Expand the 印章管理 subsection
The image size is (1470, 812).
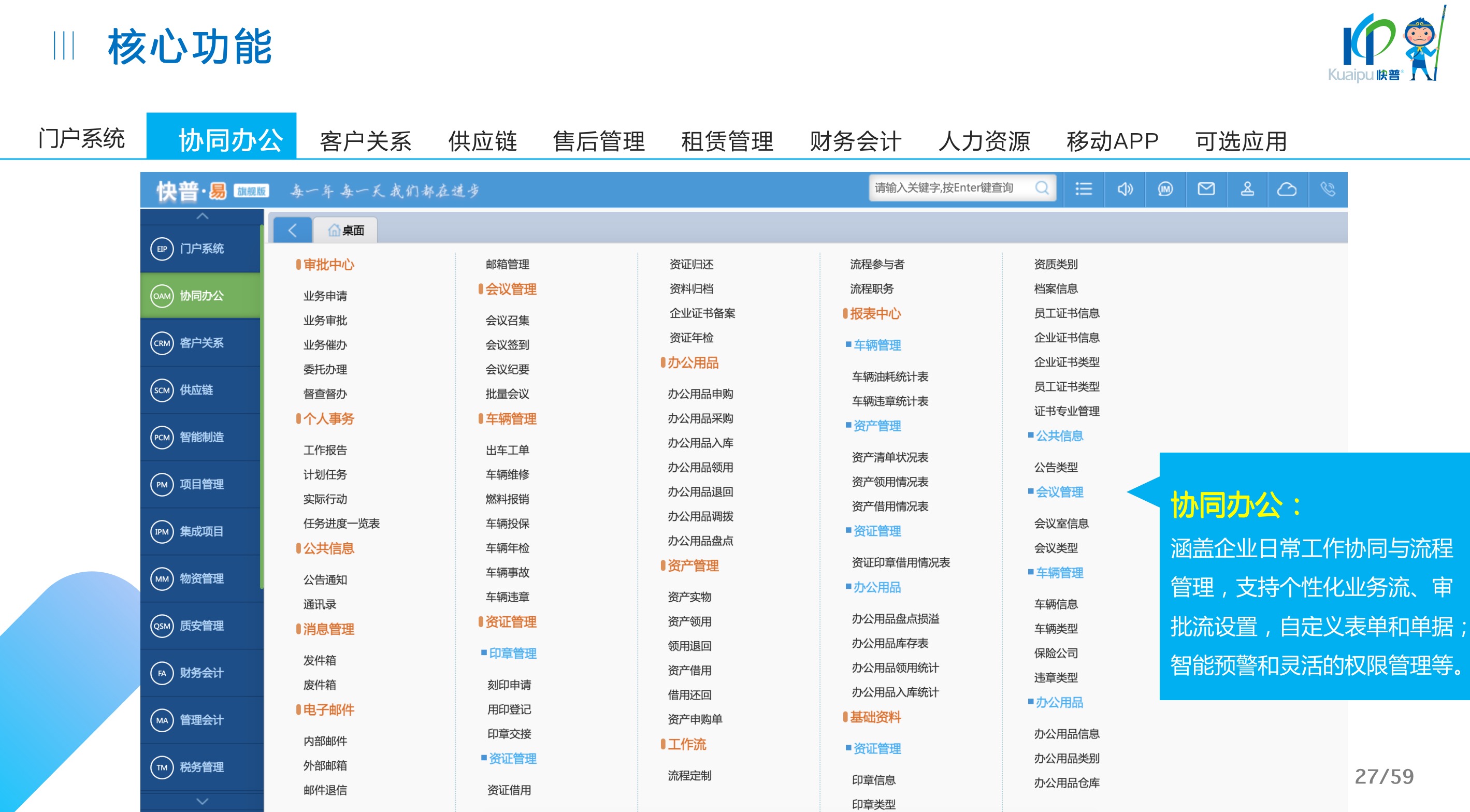point(512,654)
